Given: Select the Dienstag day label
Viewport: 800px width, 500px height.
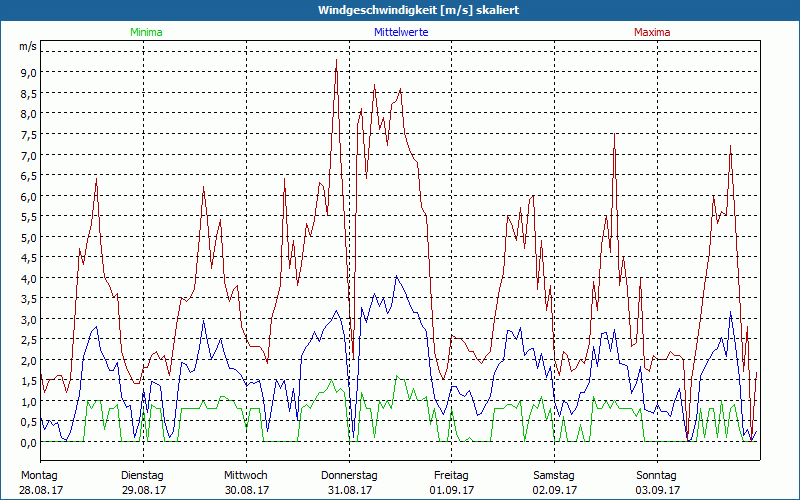Looking at the screenshot, I should (142, 475).
